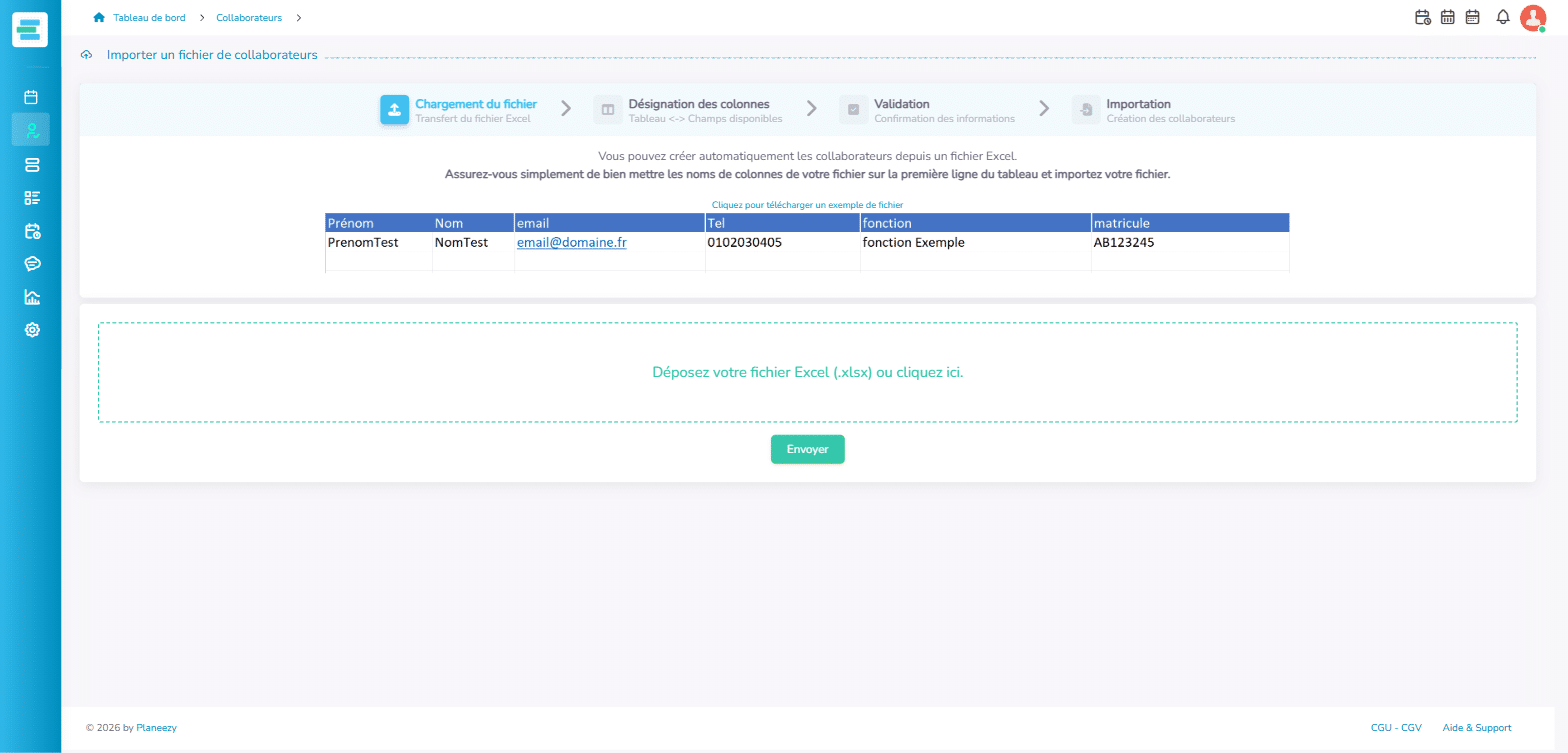
Task: Open the stacked bars icon in sidebar
Action: [31, 164]
